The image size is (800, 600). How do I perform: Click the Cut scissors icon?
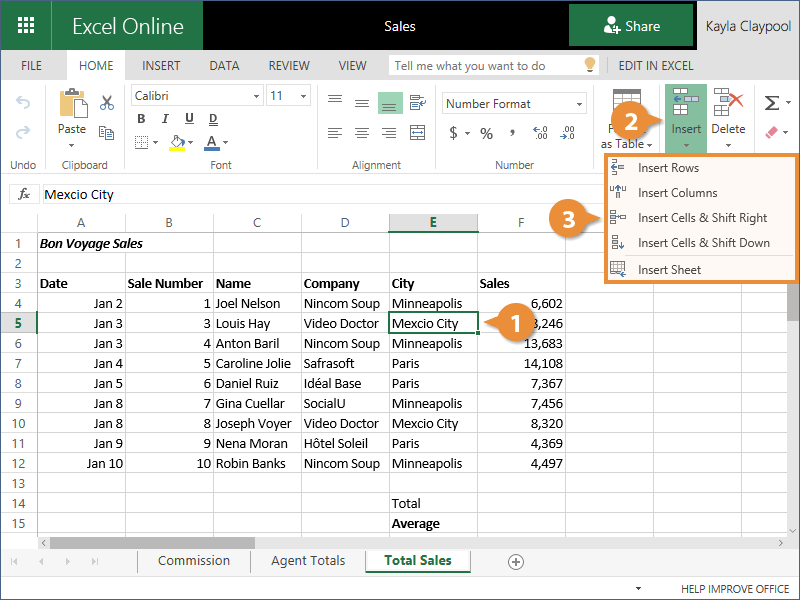pyautogui.click(x=107, y=102)
